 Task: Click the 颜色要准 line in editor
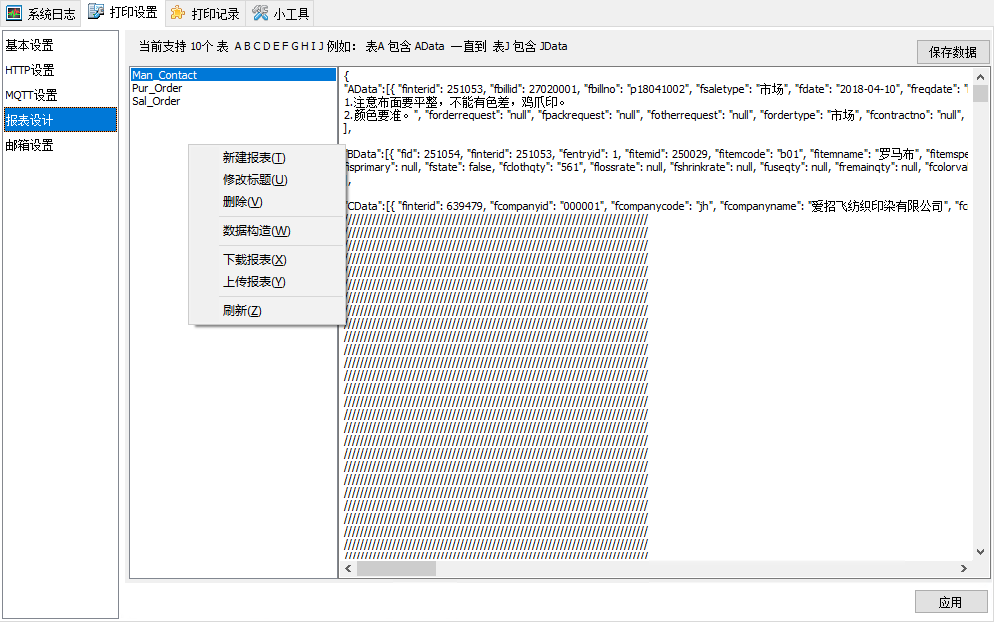pyautogui.click(x=656, y=115)
